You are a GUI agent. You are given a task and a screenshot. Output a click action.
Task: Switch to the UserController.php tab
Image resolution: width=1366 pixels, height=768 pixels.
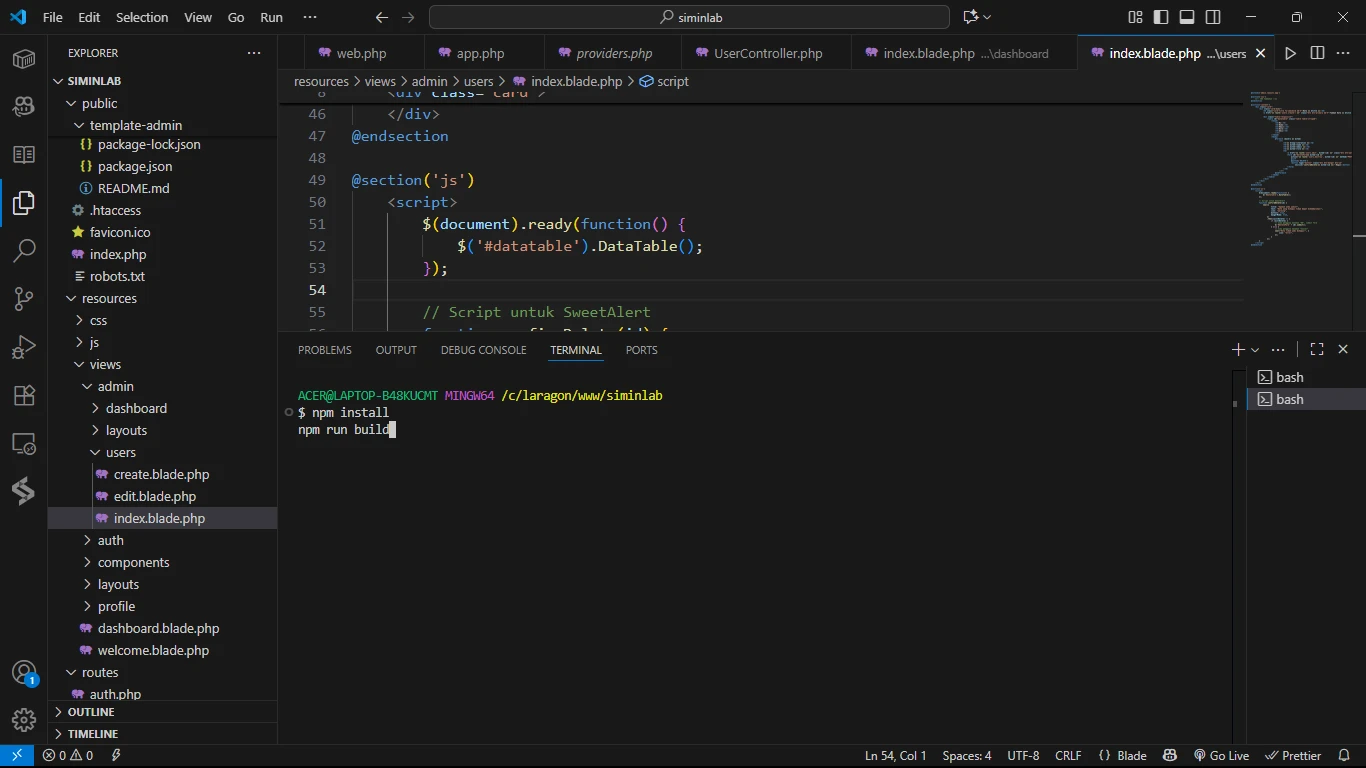(767, 53)
